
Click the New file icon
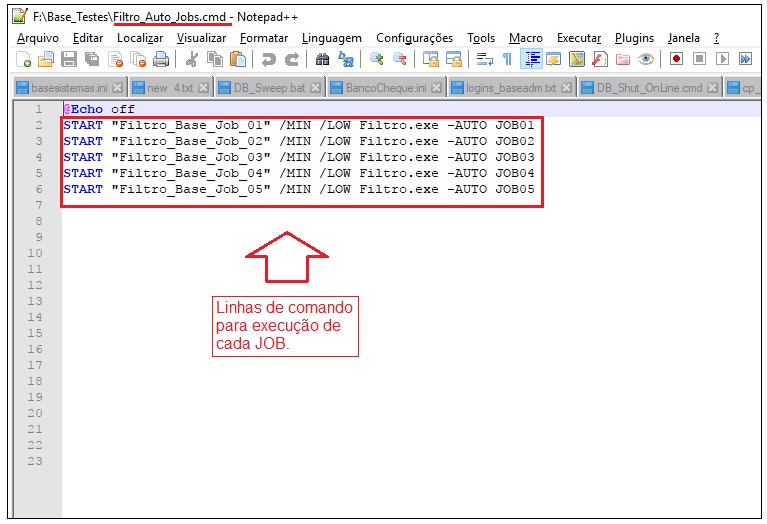pyautogui.click(x=23, y=60)
